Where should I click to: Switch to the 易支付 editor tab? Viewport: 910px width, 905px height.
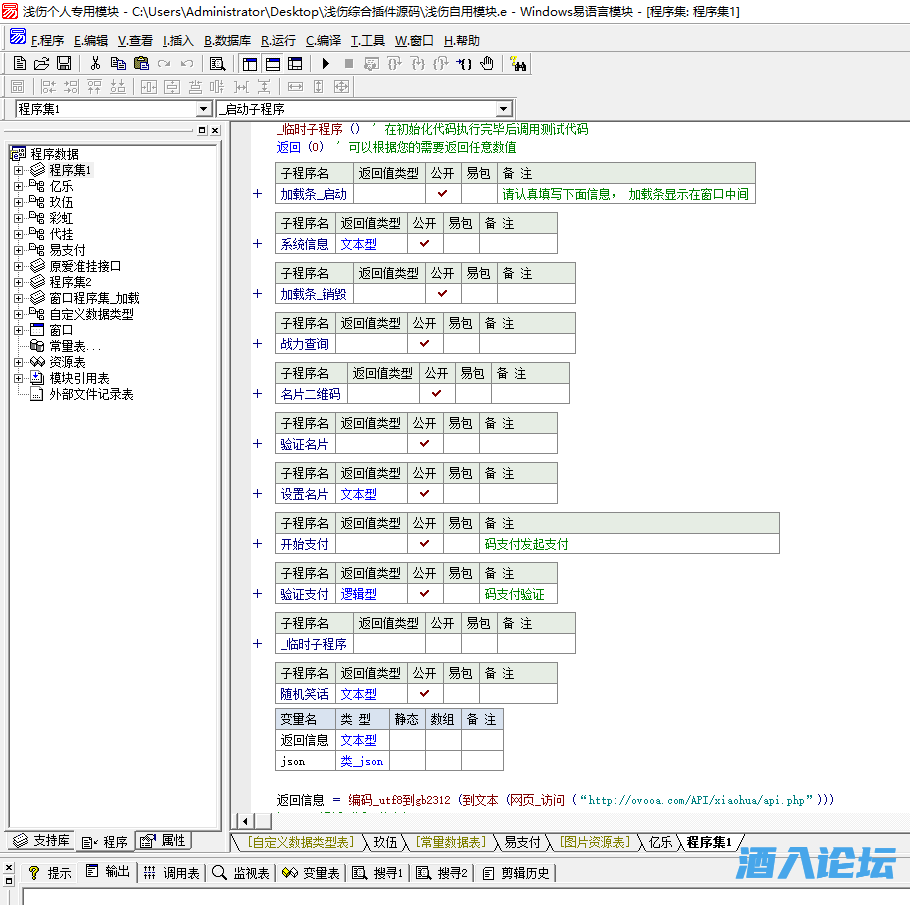(x=521, y=842)
